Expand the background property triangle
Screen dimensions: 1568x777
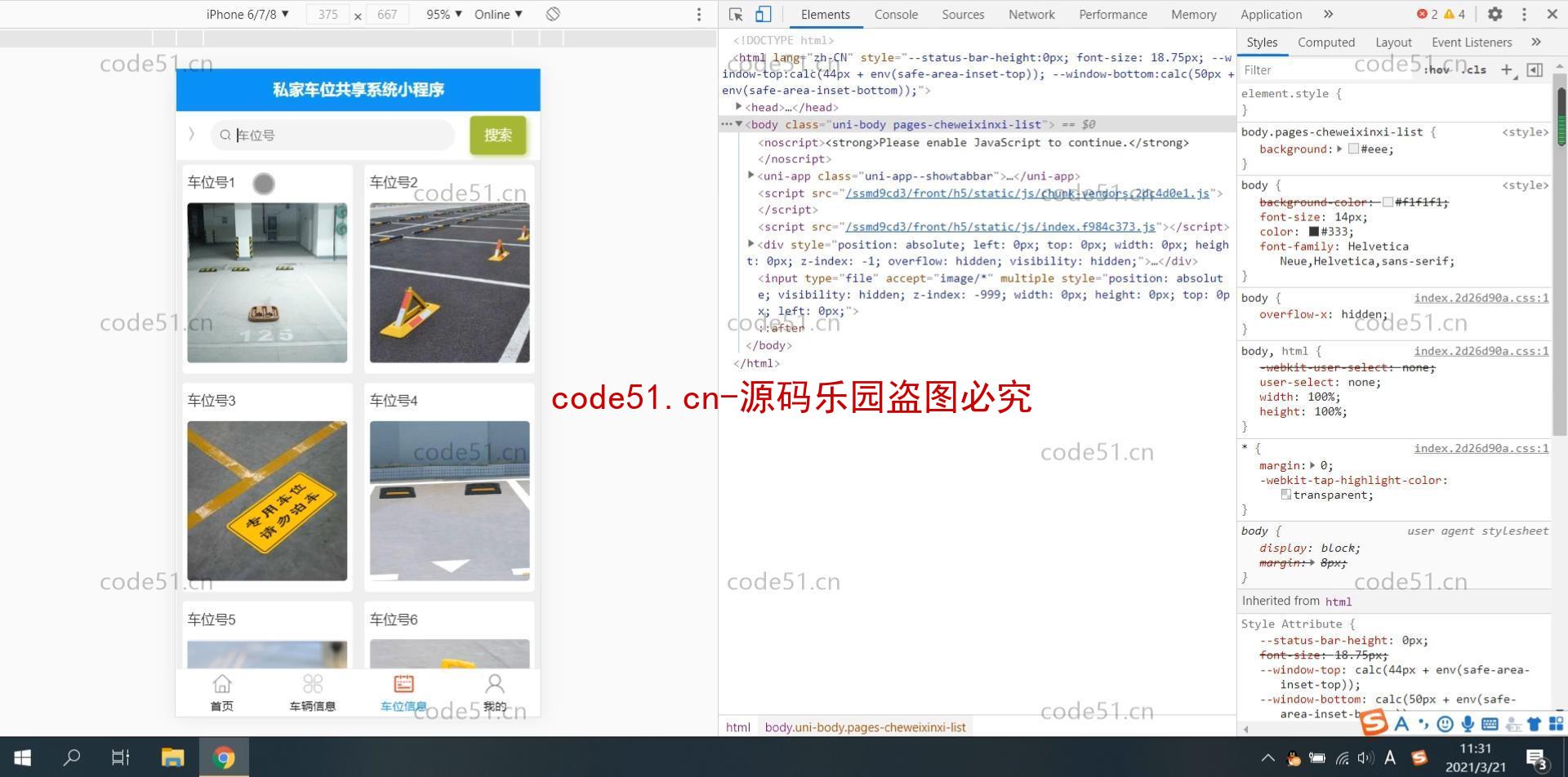[x=1339, y=149]
